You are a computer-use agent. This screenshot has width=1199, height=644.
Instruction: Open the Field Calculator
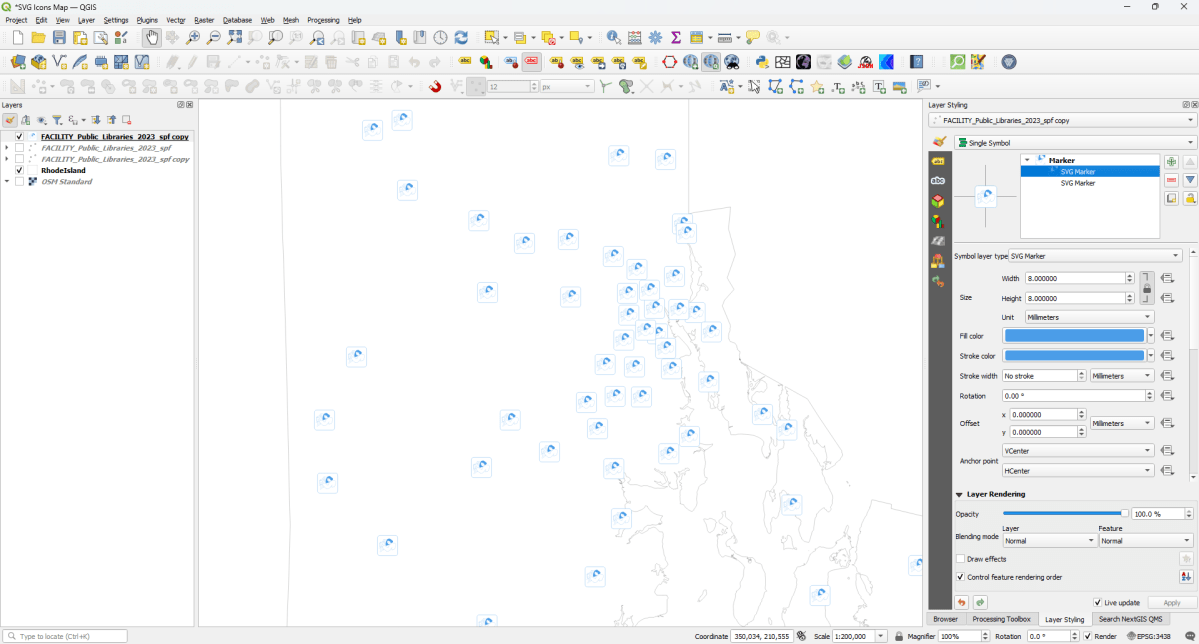[x=634, y=37]
